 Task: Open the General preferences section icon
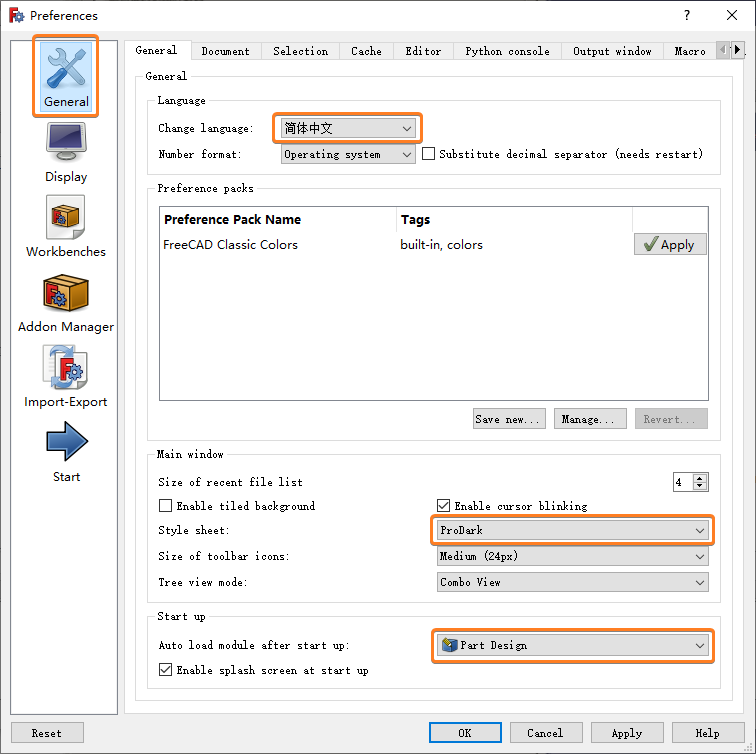coord(66,76)
